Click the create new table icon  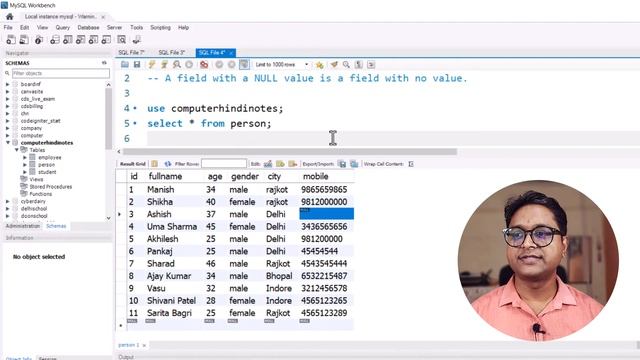(68, 40)
